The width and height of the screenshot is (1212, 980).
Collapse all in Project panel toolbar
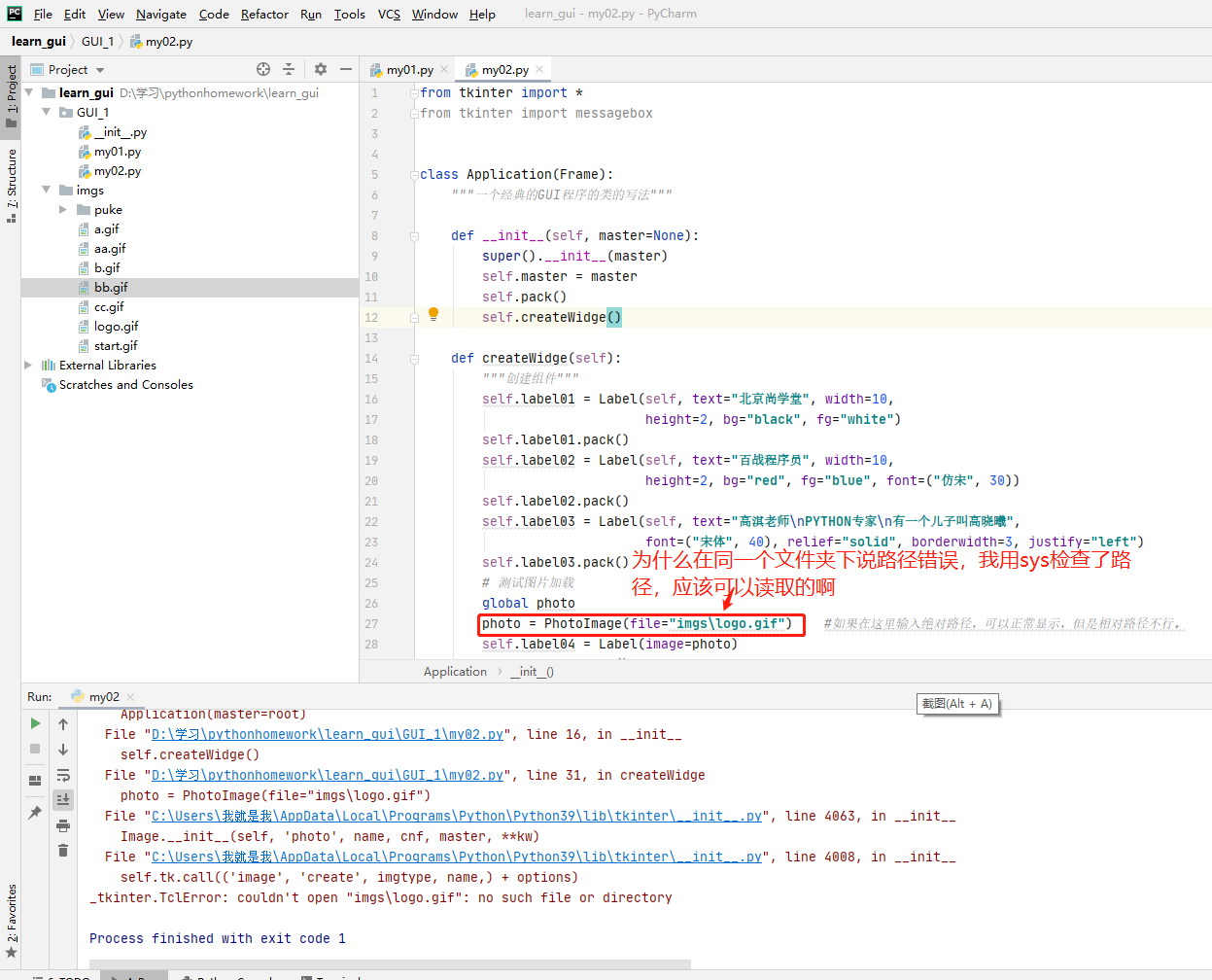(289, 69)
